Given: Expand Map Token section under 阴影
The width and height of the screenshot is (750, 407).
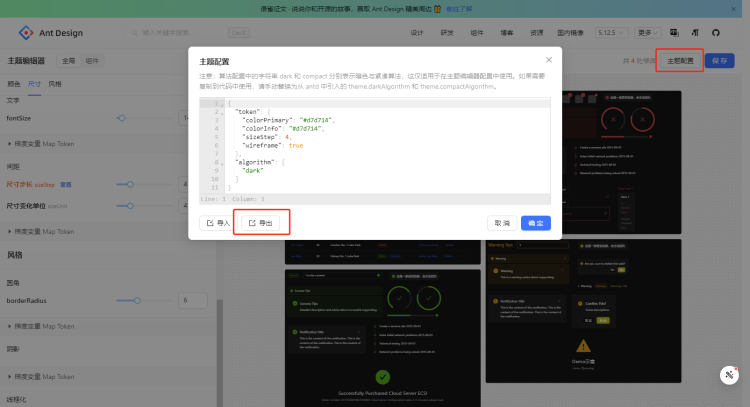Looking at the screenshot, I should (41, 377).
